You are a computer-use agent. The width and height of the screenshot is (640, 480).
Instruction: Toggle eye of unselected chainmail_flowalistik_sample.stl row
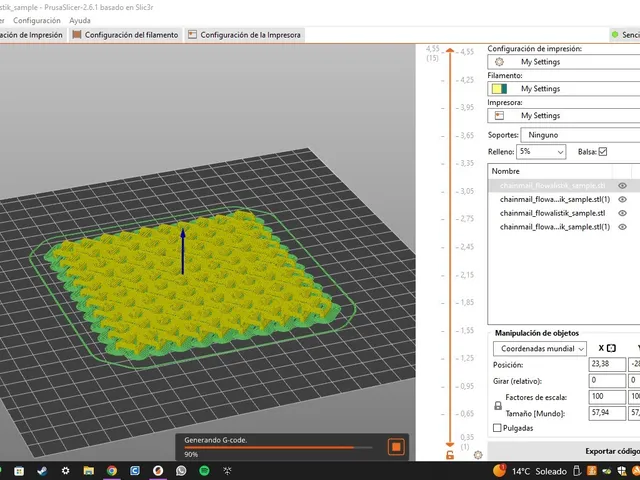[x=622, y=213]
